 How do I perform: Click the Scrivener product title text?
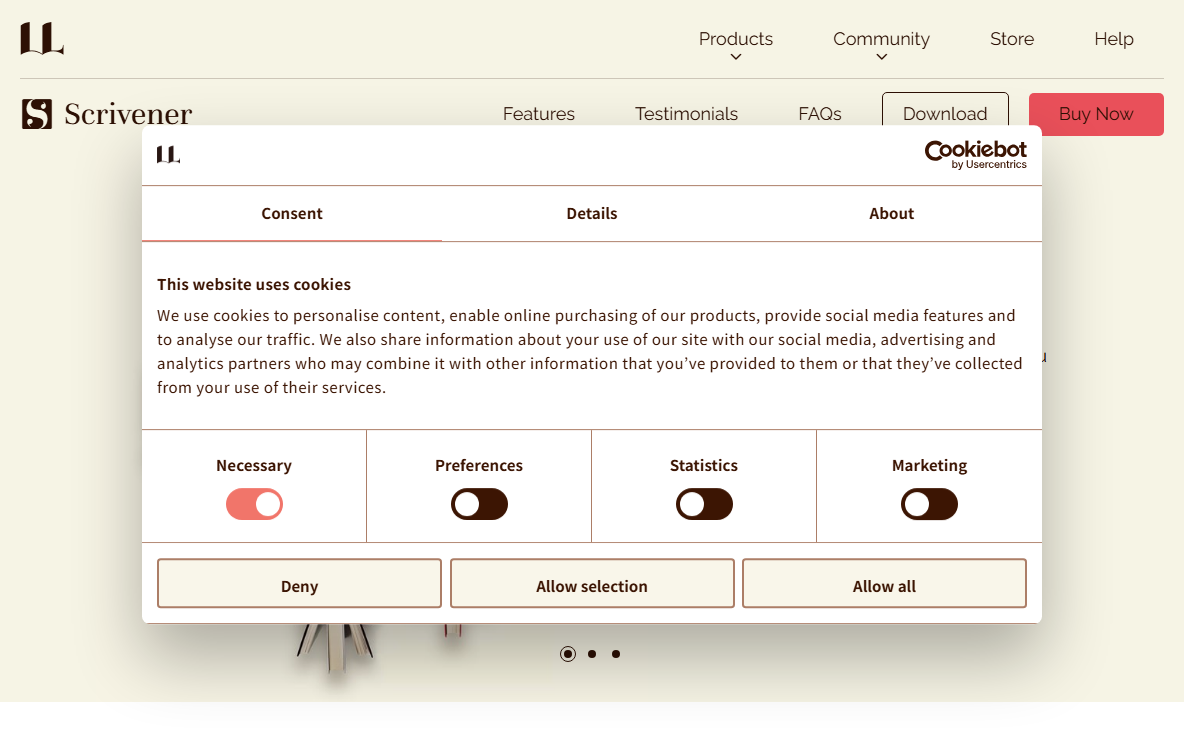pos(128,114)
